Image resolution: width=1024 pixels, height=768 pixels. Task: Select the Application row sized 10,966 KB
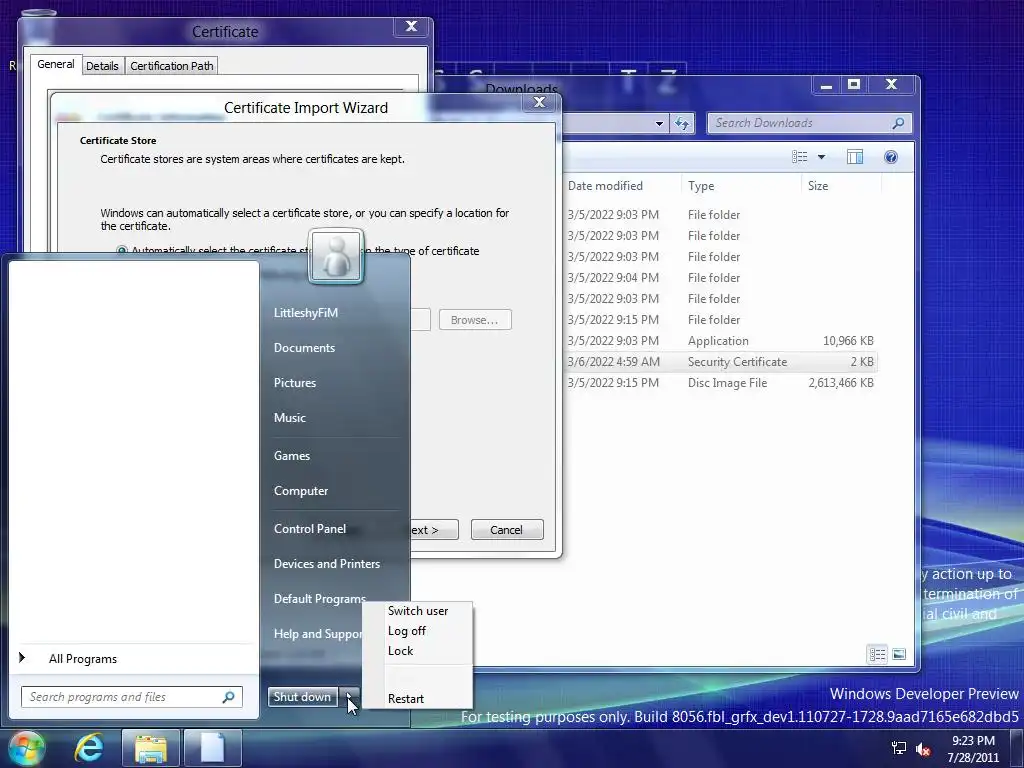tap(720, 341)
